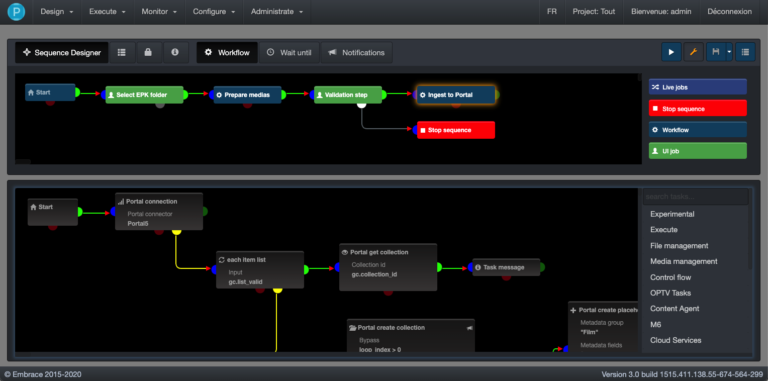
Task: Expand the Control flow task category
Action: pos(671,277)
